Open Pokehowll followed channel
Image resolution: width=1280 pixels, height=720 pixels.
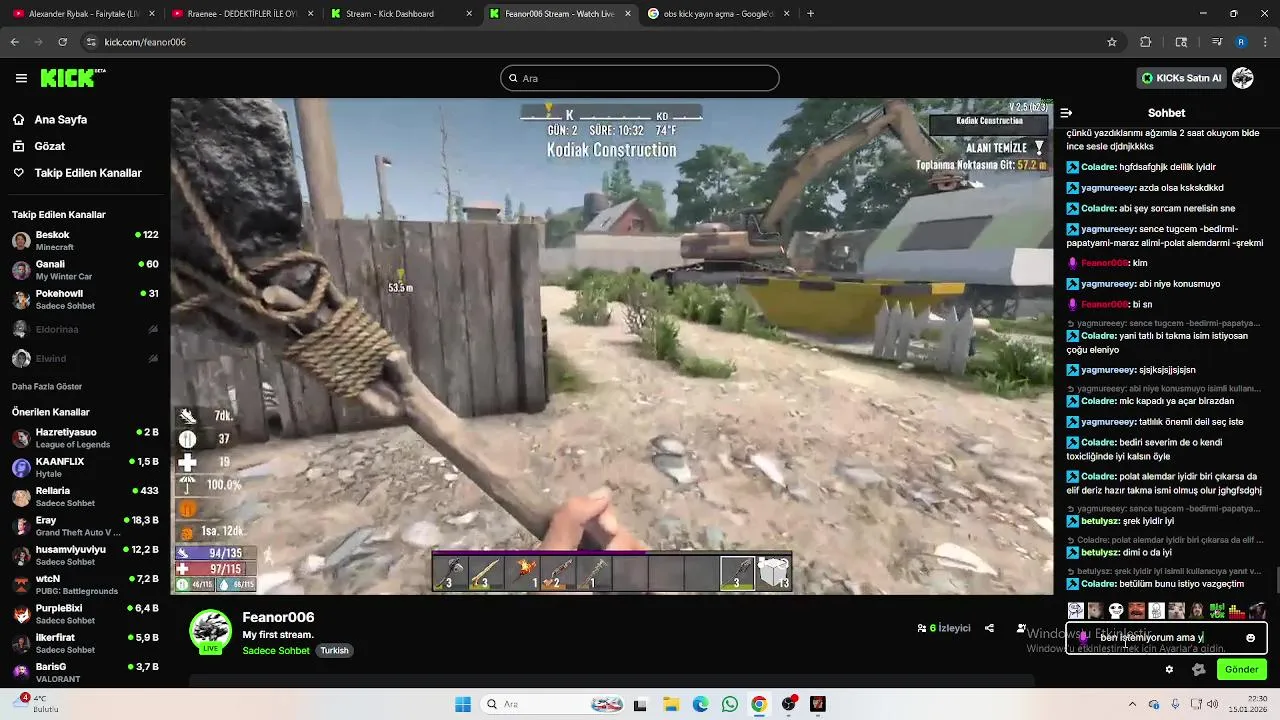[x=85, y=299]
